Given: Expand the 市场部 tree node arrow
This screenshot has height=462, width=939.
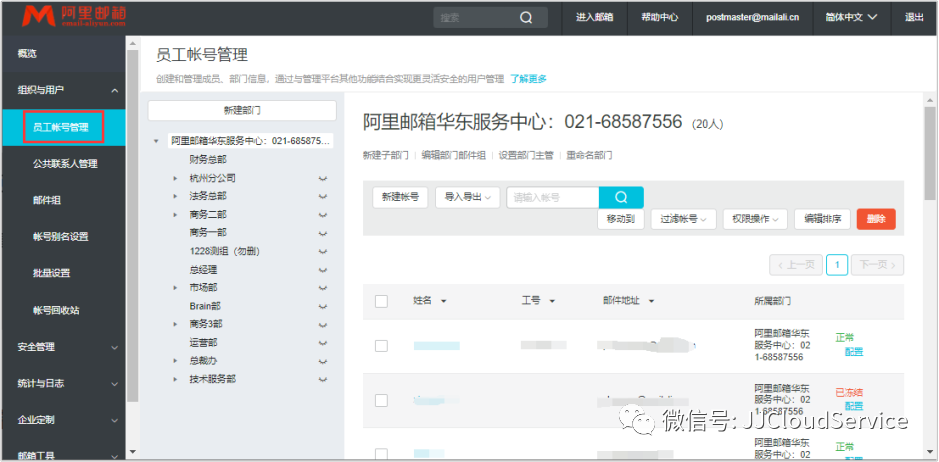Looking at the screenshot, I should click(x=175, y=288).
